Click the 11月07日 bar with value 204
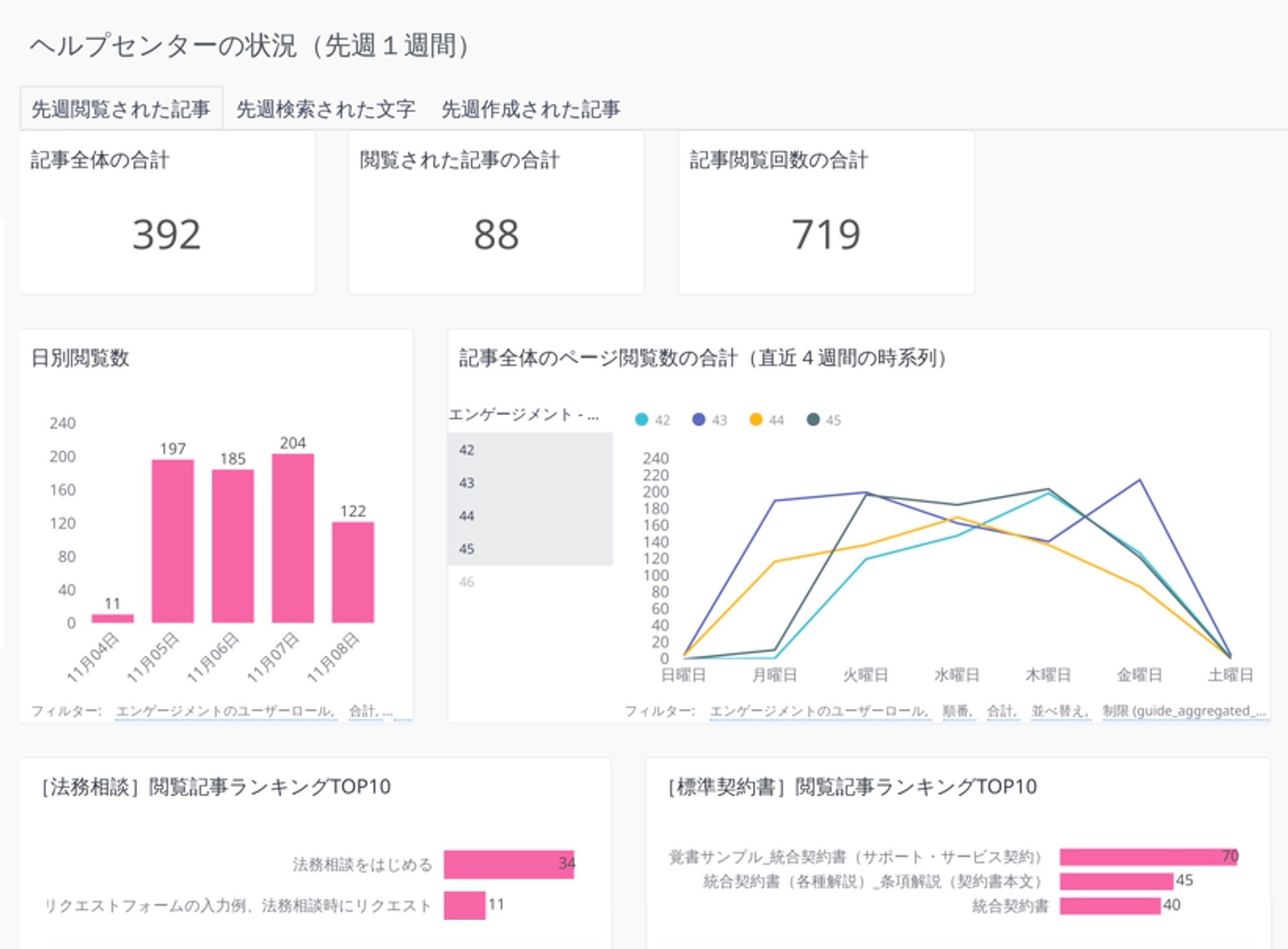This screenshot has width=1288, height=949. pos(292,538)
